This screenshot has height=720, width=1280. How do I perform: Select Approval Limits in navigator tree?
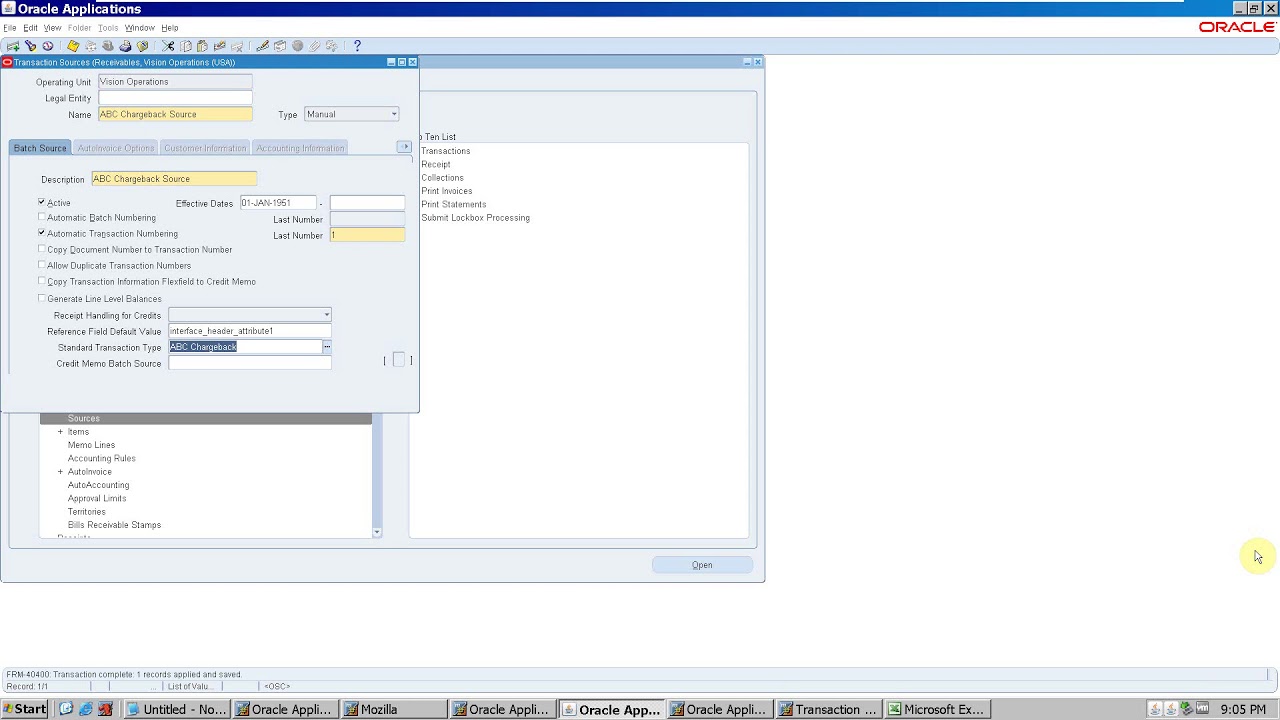(97, 498)
